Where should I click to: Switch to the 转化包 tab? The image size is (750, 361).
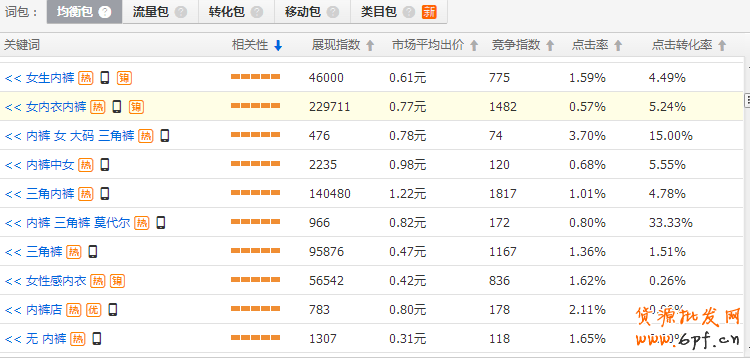coord(236,12)
